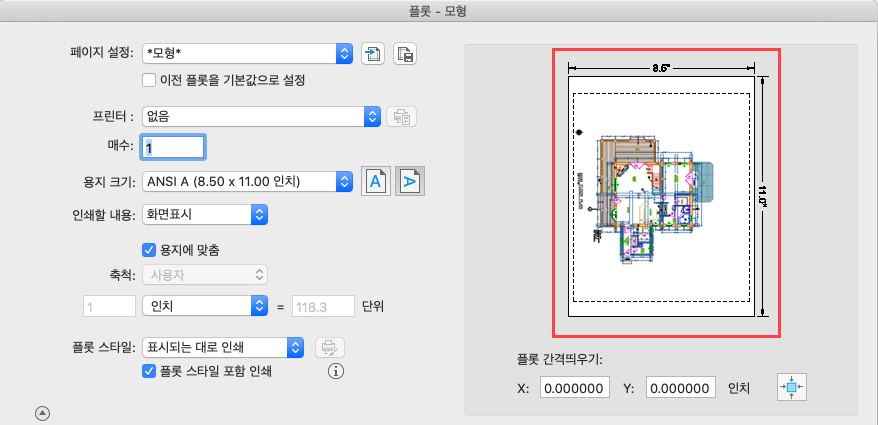
Task: Toggle 이전 플롯을 기본값으로 설정 checkbox
Action: [x=149, y=80]
